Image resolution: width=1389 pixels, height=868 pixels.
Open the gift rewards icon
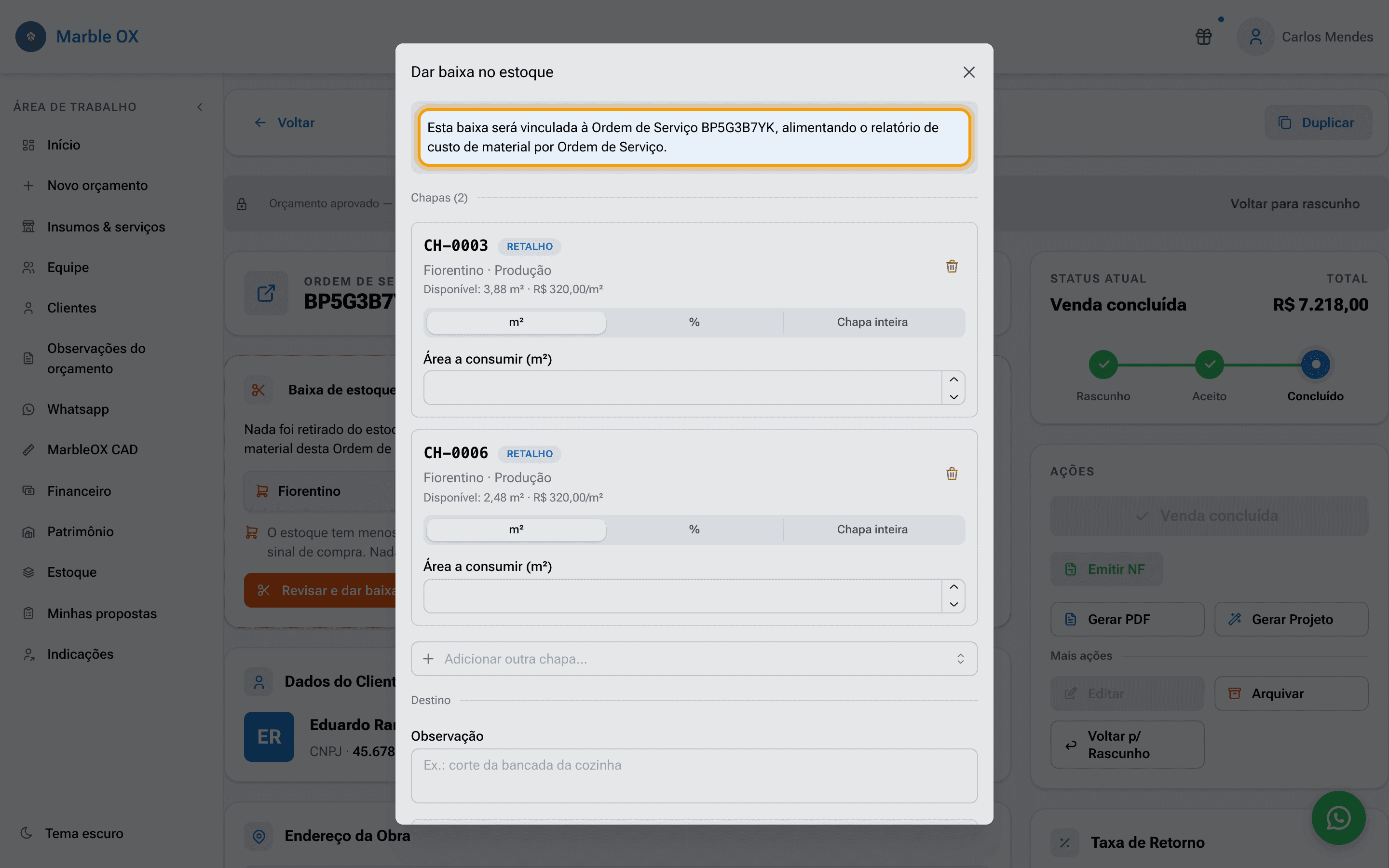click(x=1204, y=37)
